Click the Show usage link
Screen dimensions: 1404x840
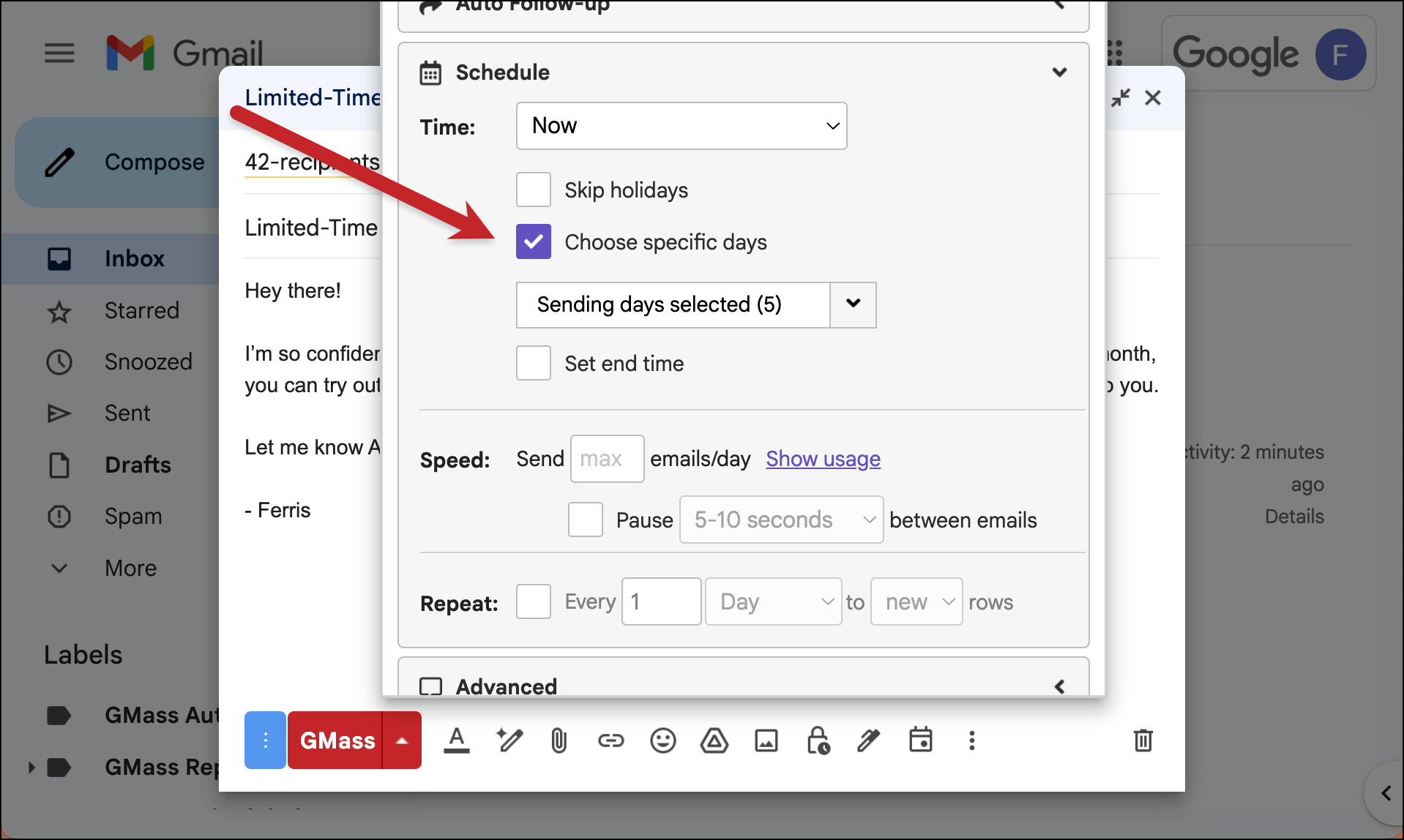(x=823, y=459)
